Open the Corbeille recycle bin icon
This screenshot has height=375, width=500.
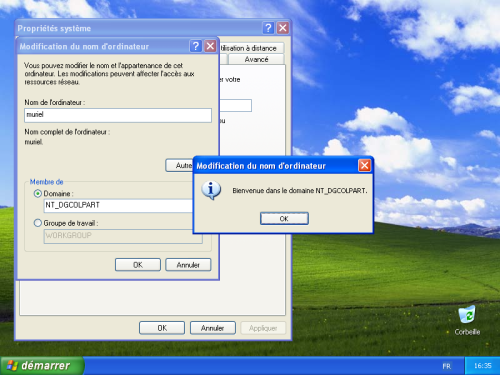467,320
